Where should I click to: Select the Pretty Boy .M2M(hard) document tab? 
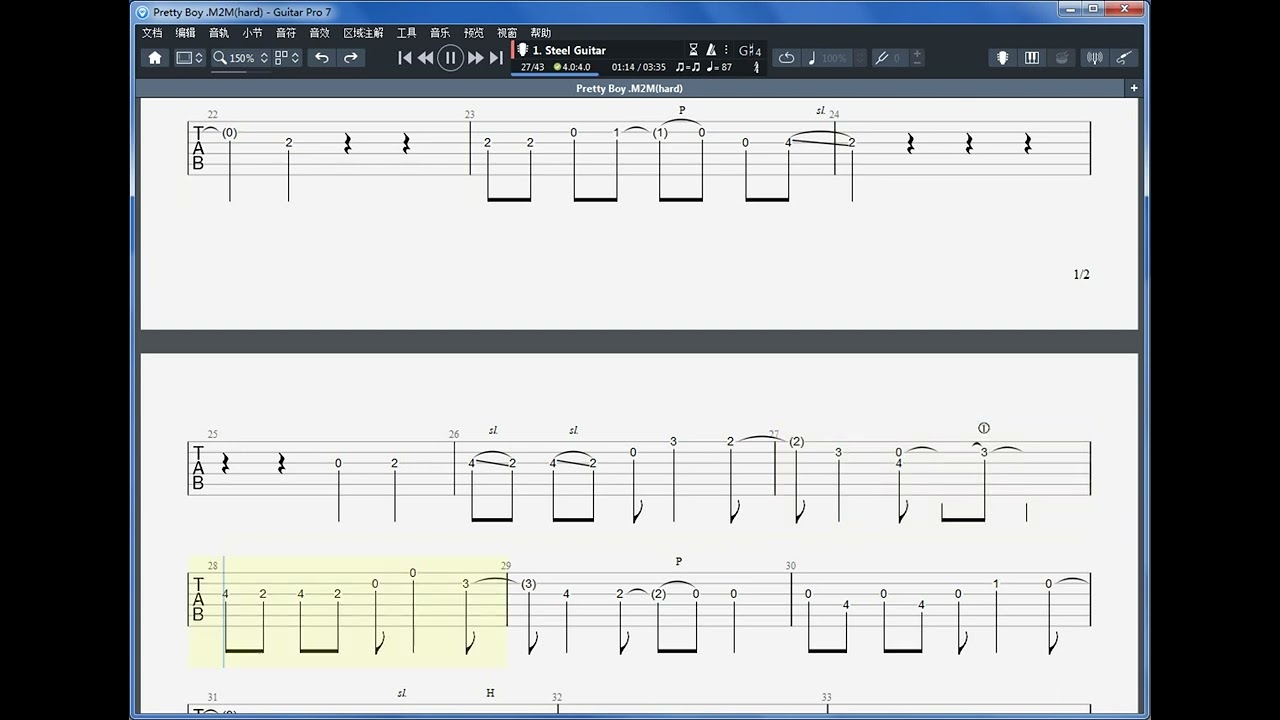629,88
